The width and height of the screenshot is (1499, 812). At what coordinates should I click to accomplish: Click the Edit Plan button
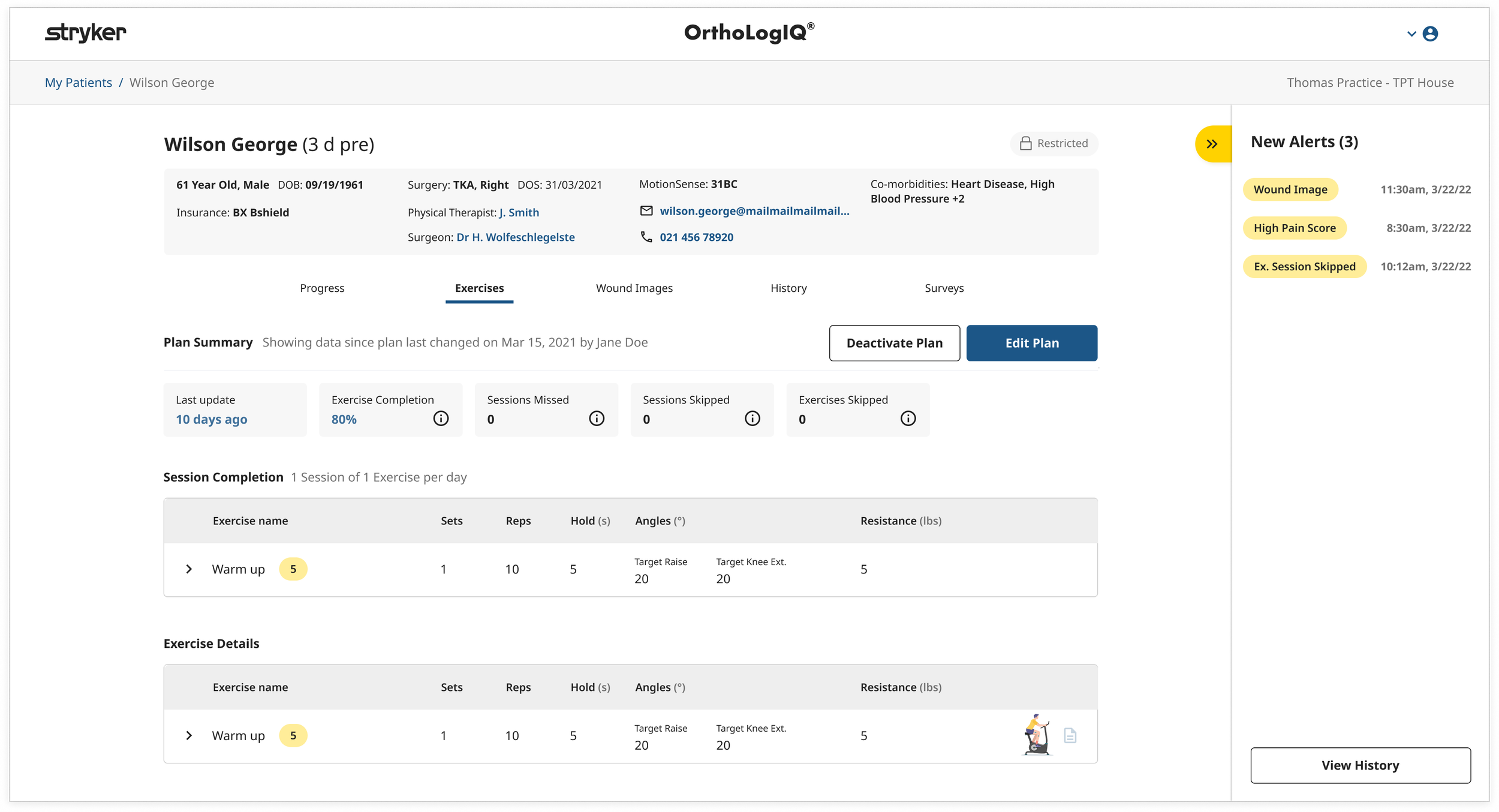click(x=1031, y=343)
